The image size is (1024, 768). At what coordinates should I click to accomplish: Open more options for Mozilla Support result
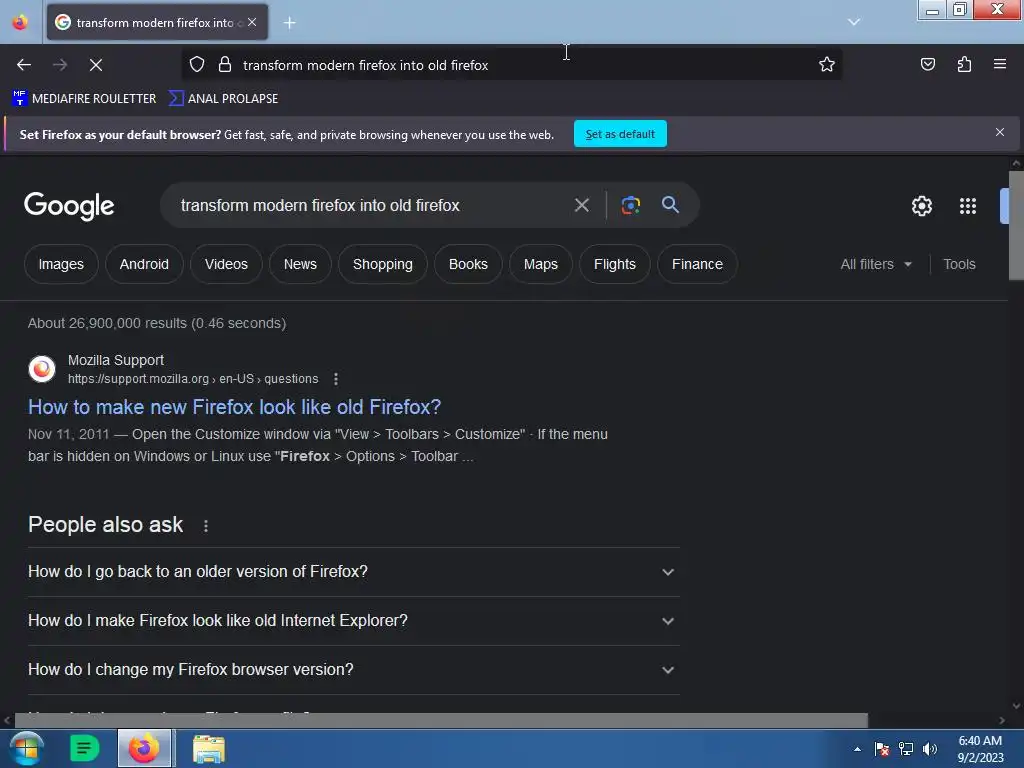click(336, 379)
